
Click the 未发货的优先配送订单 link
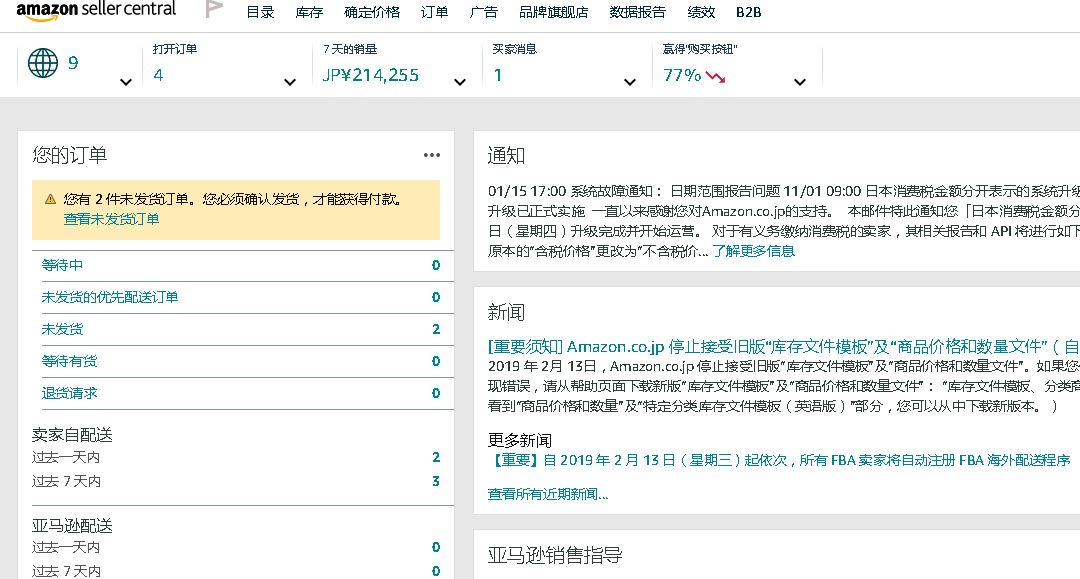(110, 297)
